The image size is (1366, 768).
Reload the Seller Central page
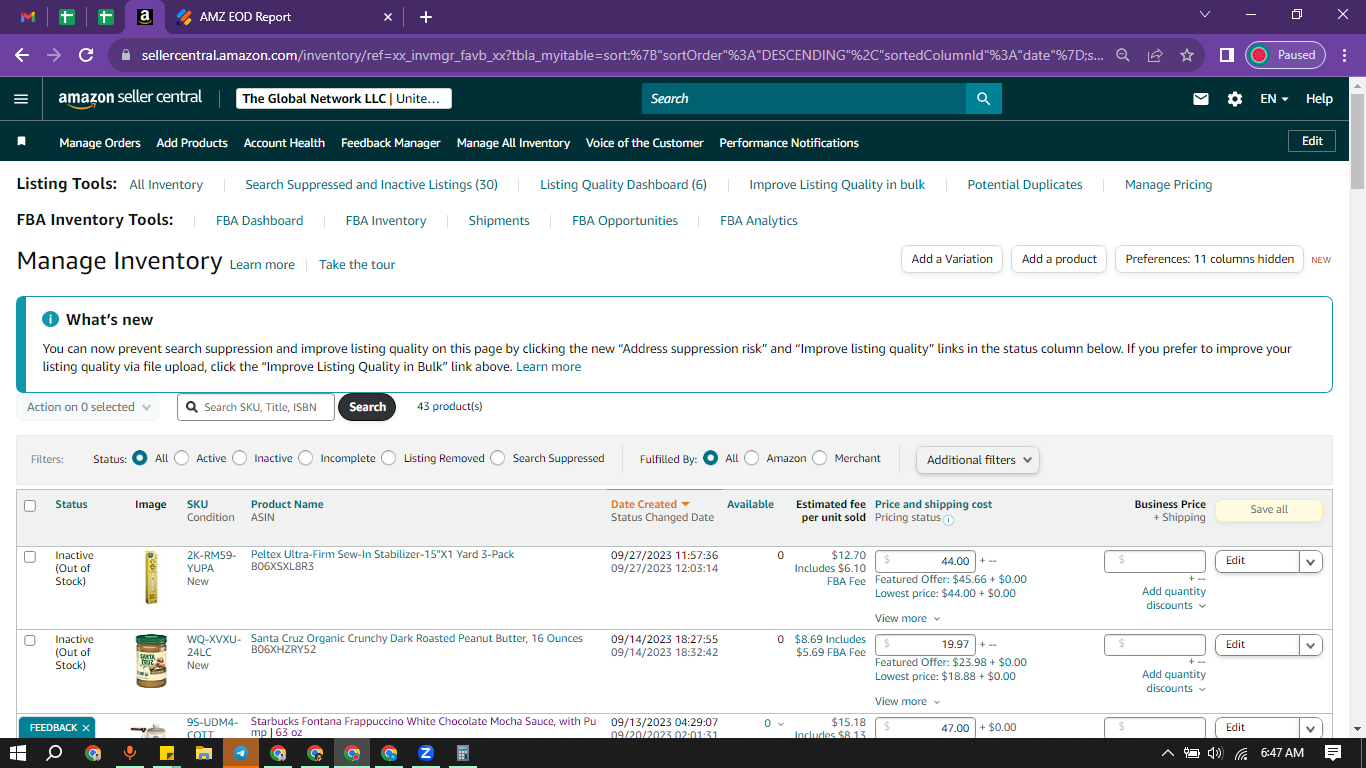pyautogui.click(x=86, y=55)
